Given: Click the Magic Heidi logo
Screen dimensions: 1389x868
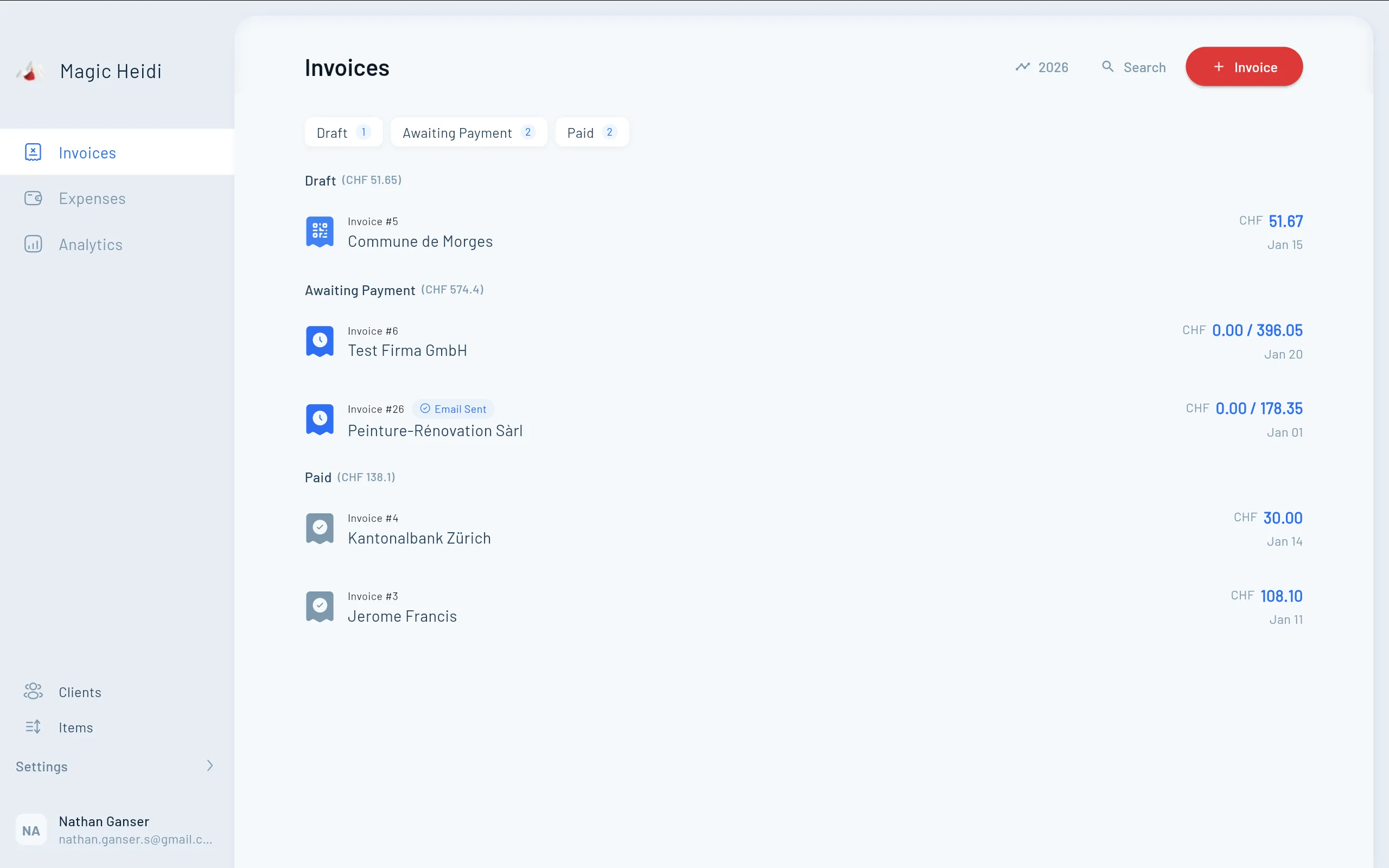Looking at the screenshot, I should [x=30, y=71].
